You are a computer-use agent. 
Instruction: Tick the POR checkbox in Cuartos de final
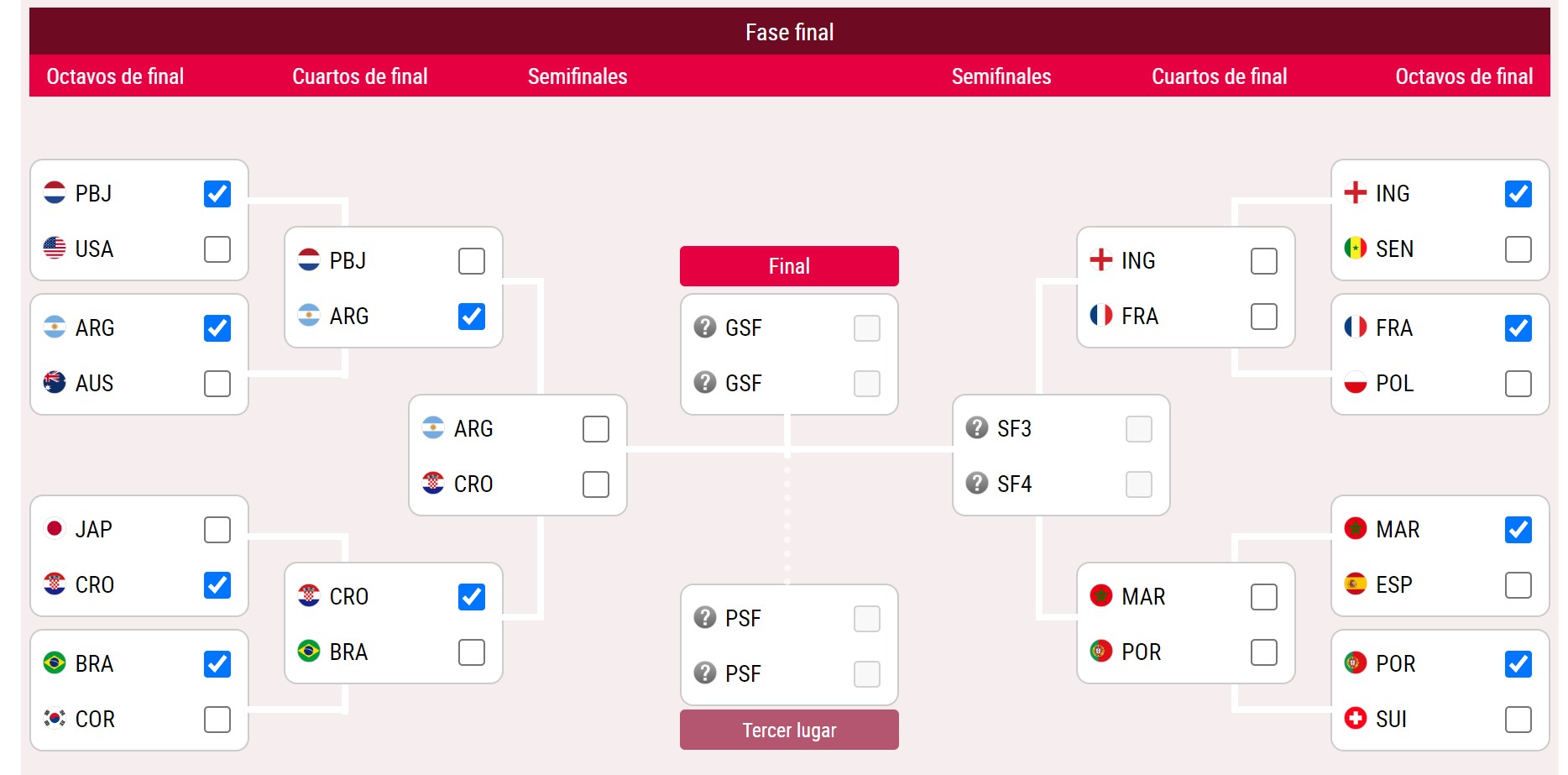[1264, 652]
